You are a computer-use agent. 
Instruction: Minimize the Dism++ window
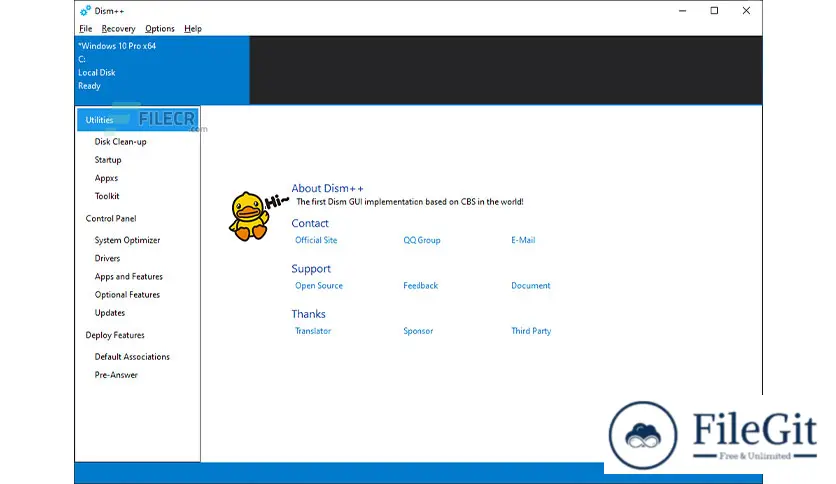point(682,11)
